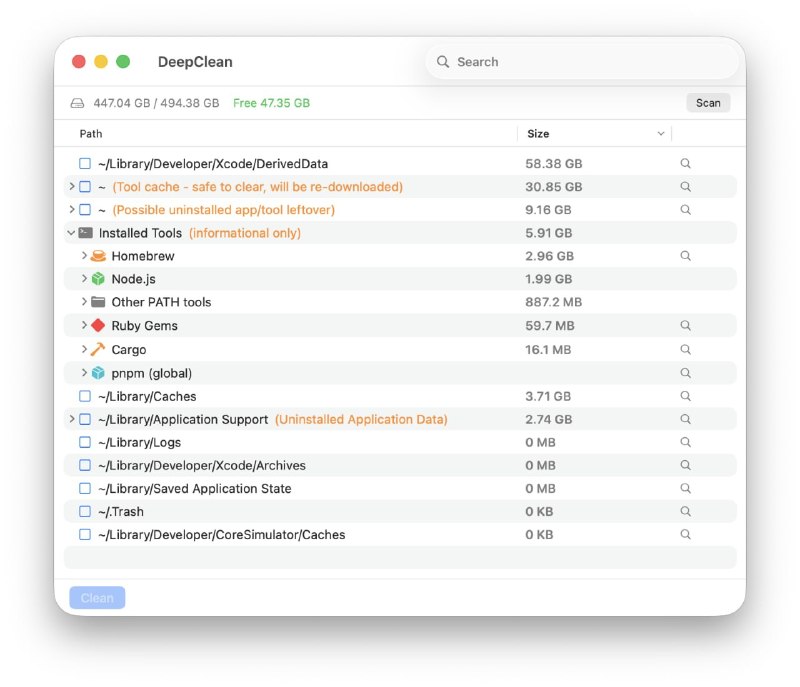Click the Uninstalled Application Data label

coord(361,419)
